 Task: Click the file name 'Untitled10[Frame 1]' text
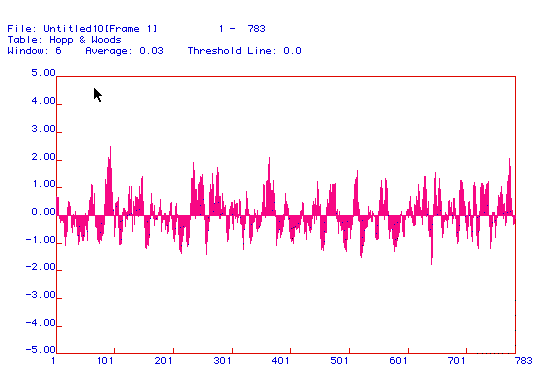click(100, 29)
